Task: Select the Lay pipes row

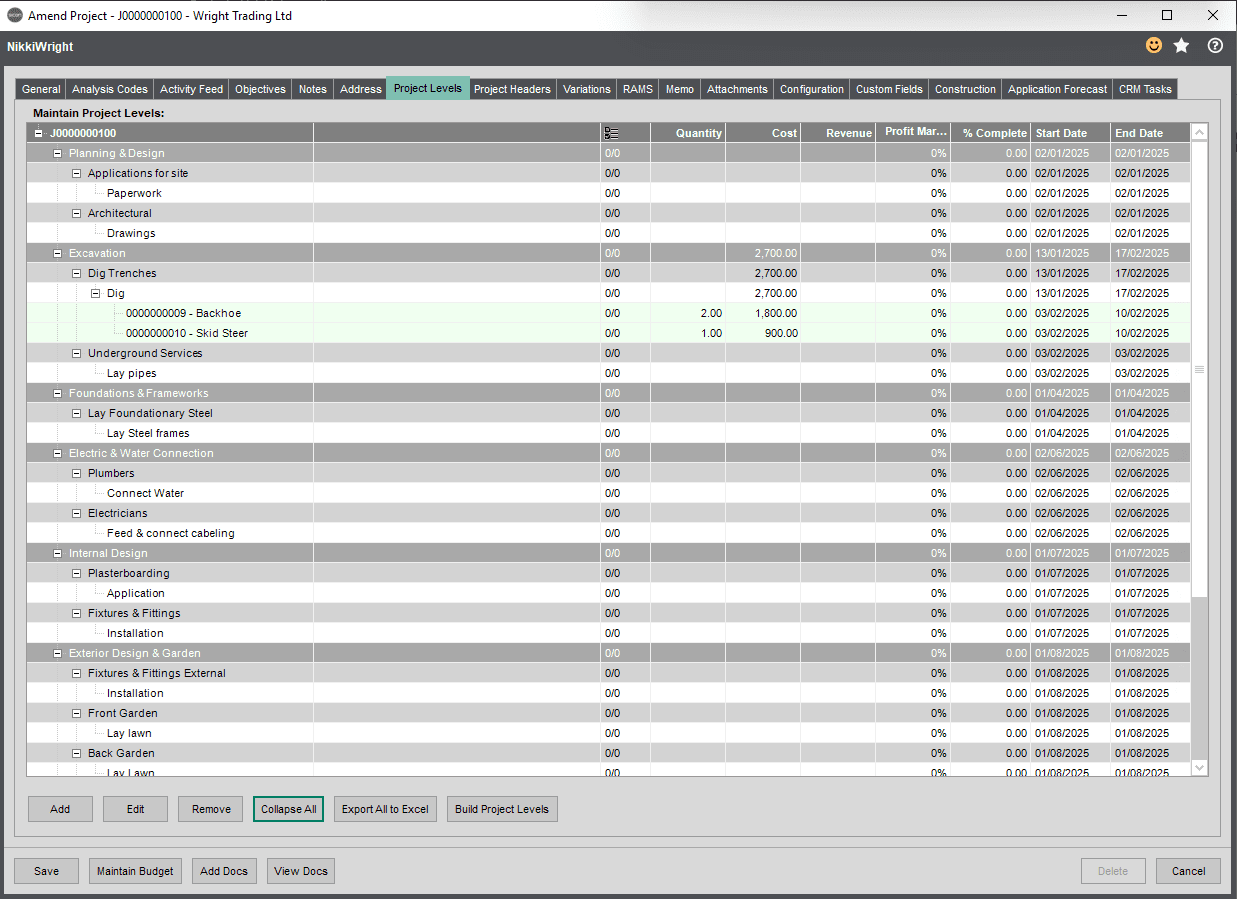Action: (x=608, y=373)
